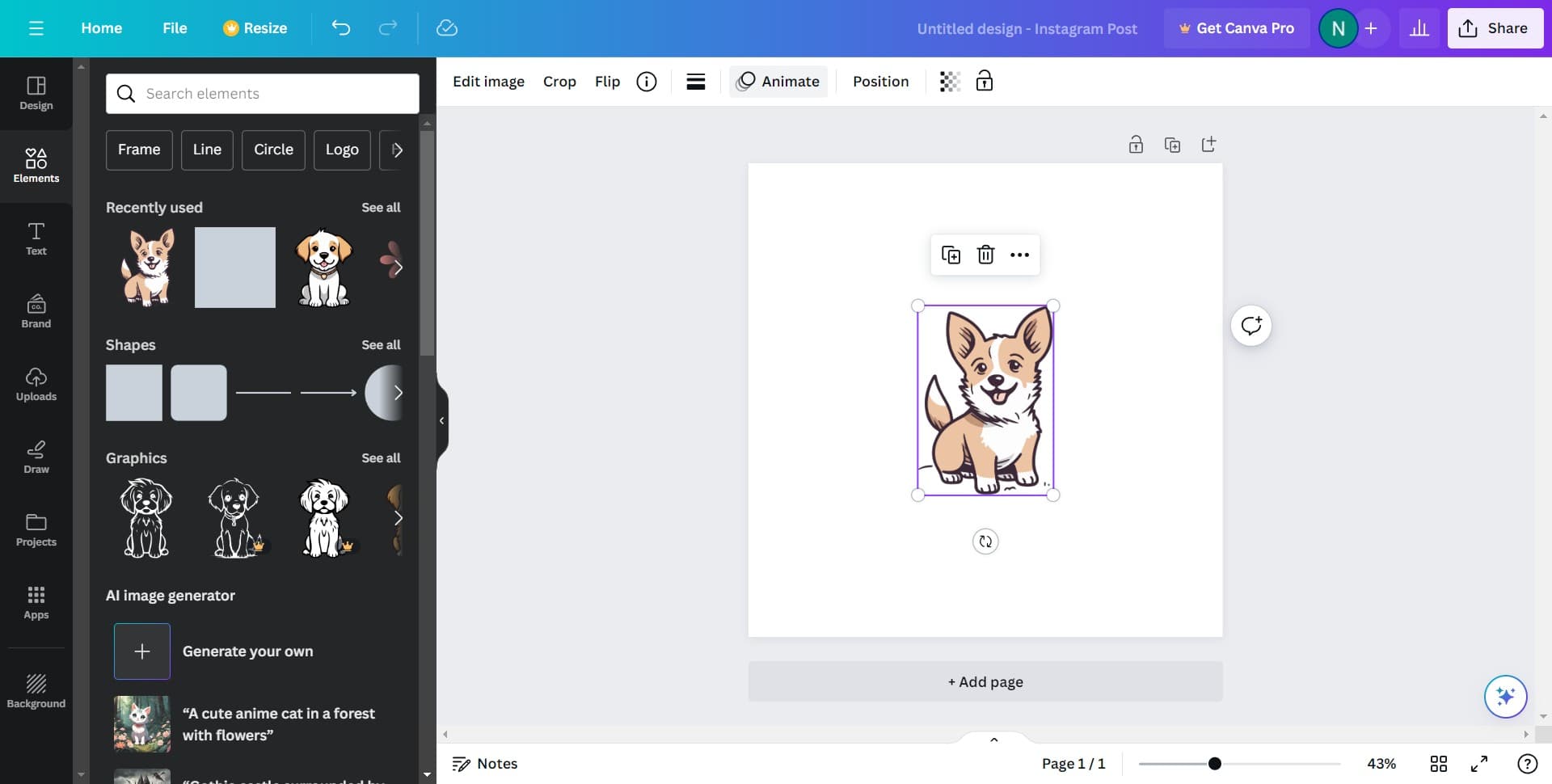Open the Elements panel

(x=36, y=166)
